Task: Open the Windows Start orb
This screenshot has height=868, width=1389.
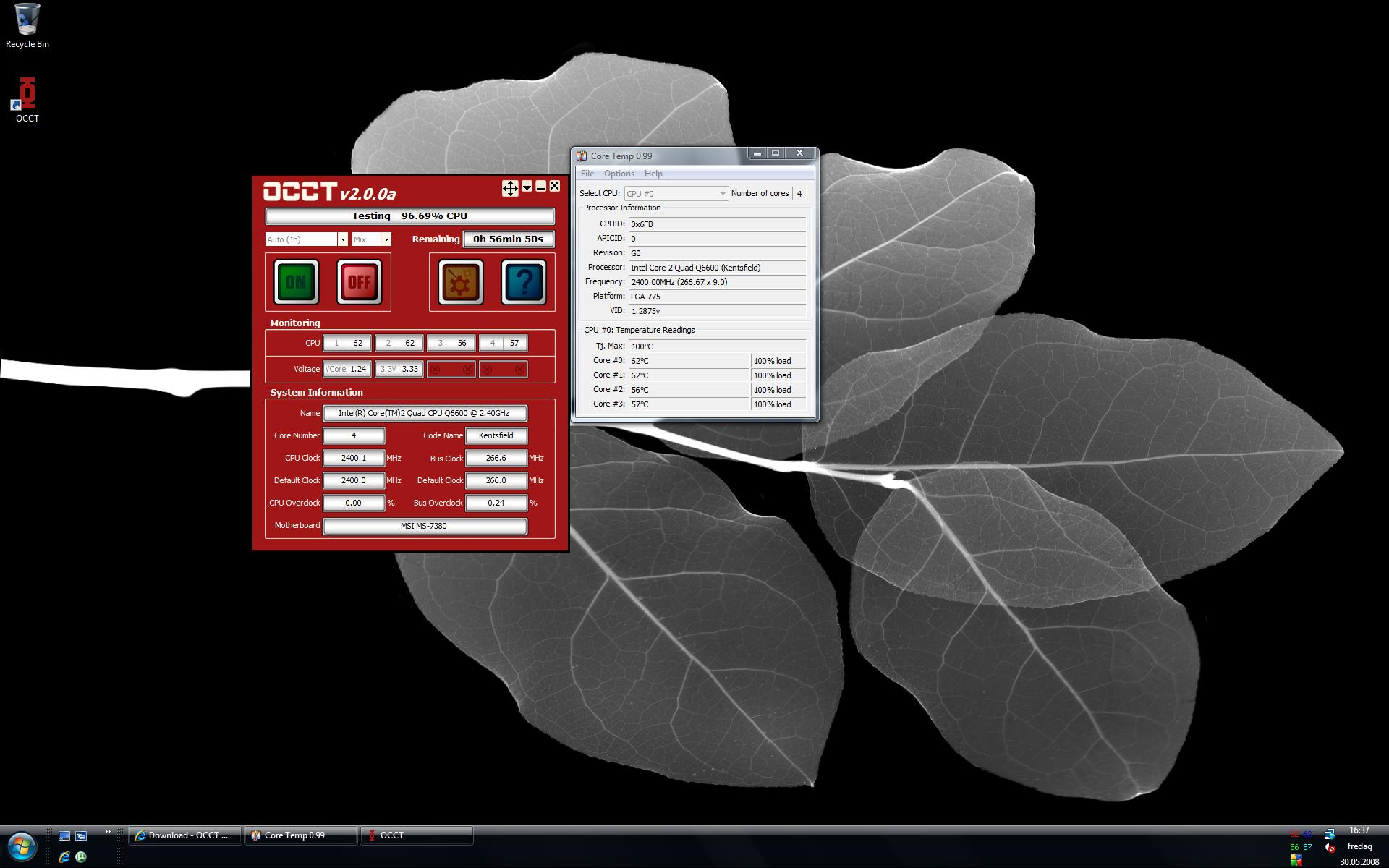Action: pos(22,846)
